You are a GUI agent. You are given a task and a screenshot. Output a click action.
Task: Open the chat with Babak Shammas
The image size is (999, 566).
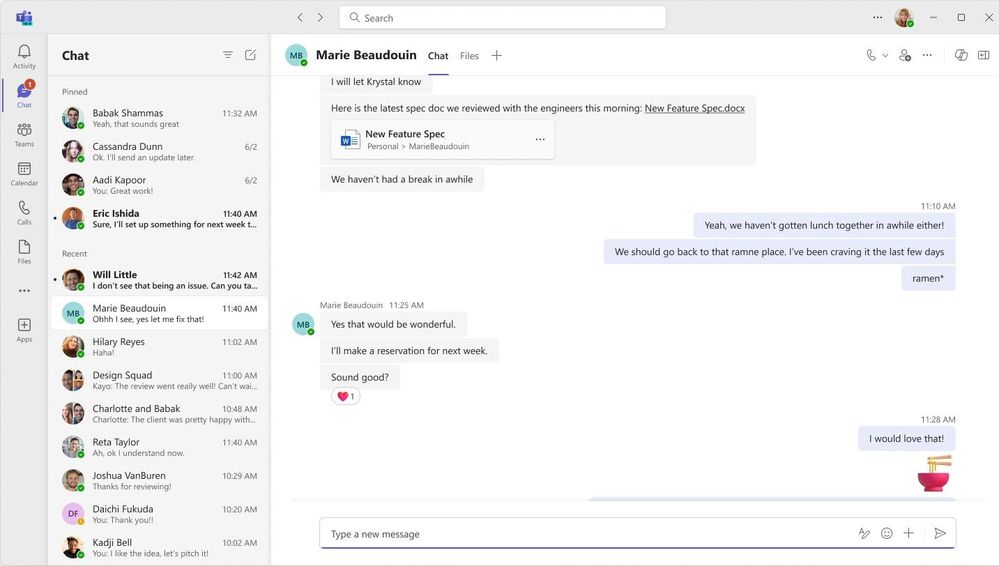pyautogui.click(x=159, y=118)
